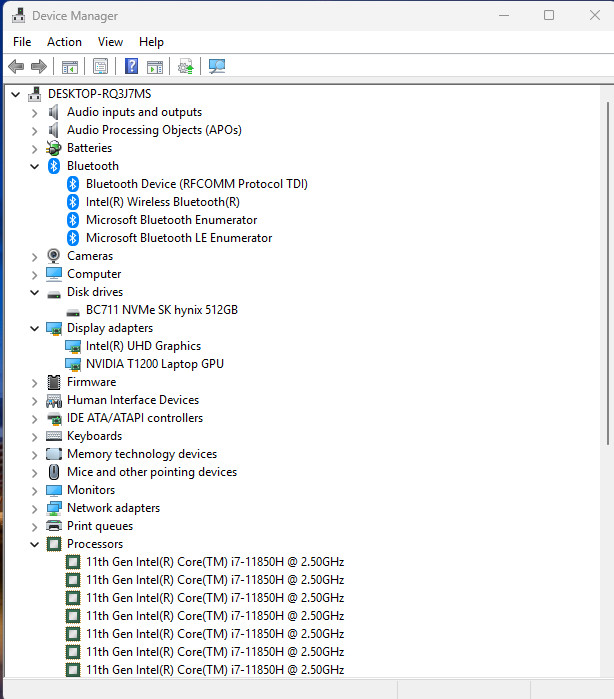614x699 pixels.
Task: Open the File menu
Action: click(x=22, y=42)
